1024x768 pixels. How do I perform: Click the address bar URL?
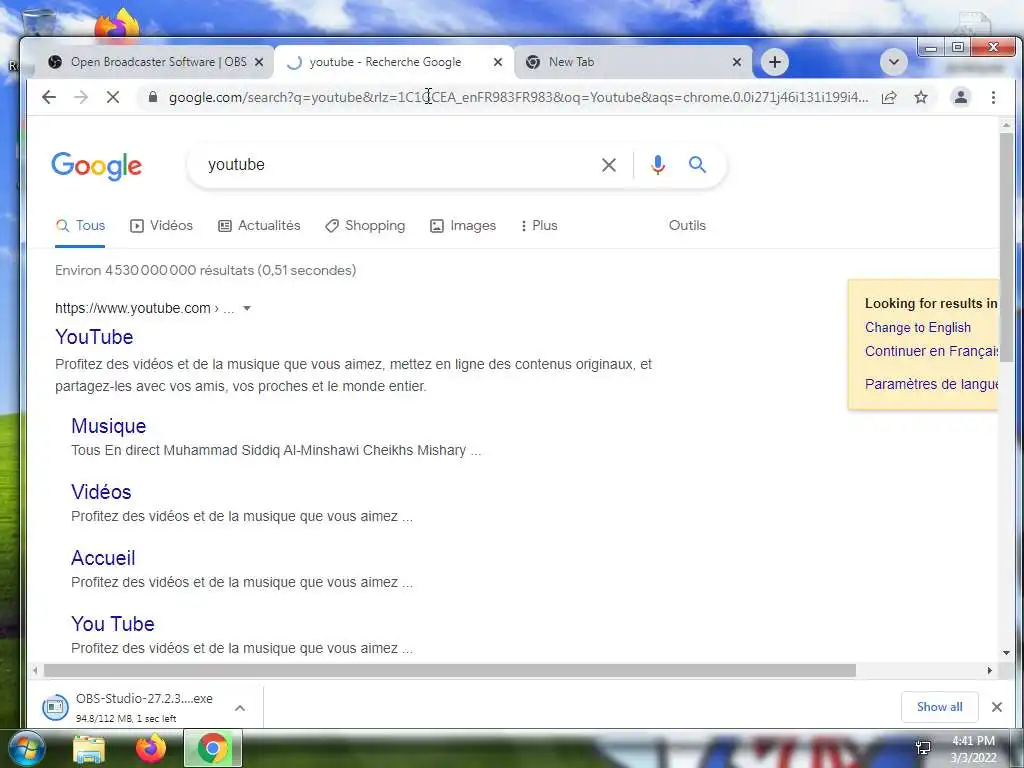click(x=519, y=97)
